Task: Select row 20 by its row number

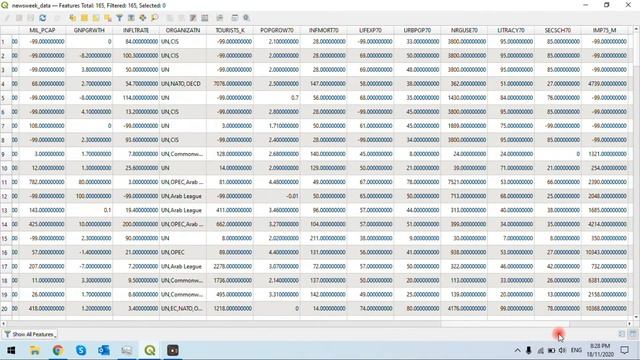Action: [x=5, y=309]
